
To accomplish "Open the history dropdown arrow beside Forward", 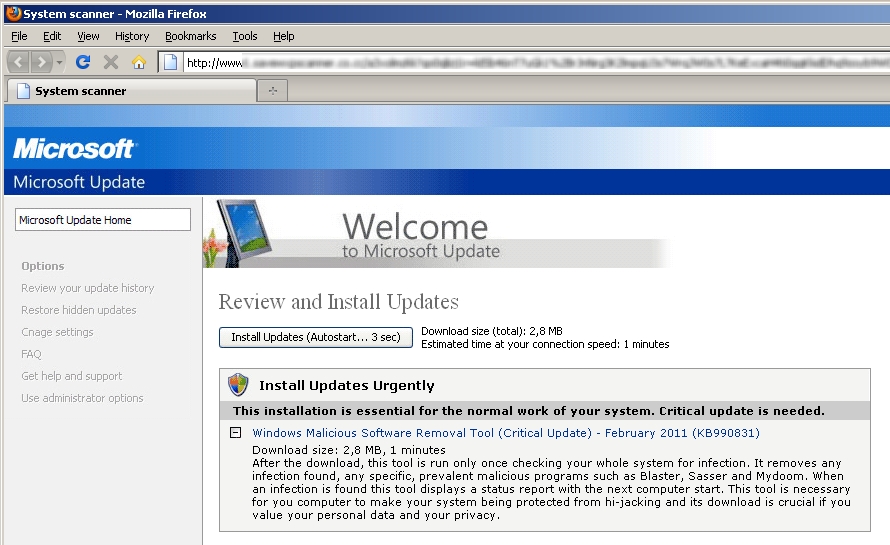I will (60, 62).
